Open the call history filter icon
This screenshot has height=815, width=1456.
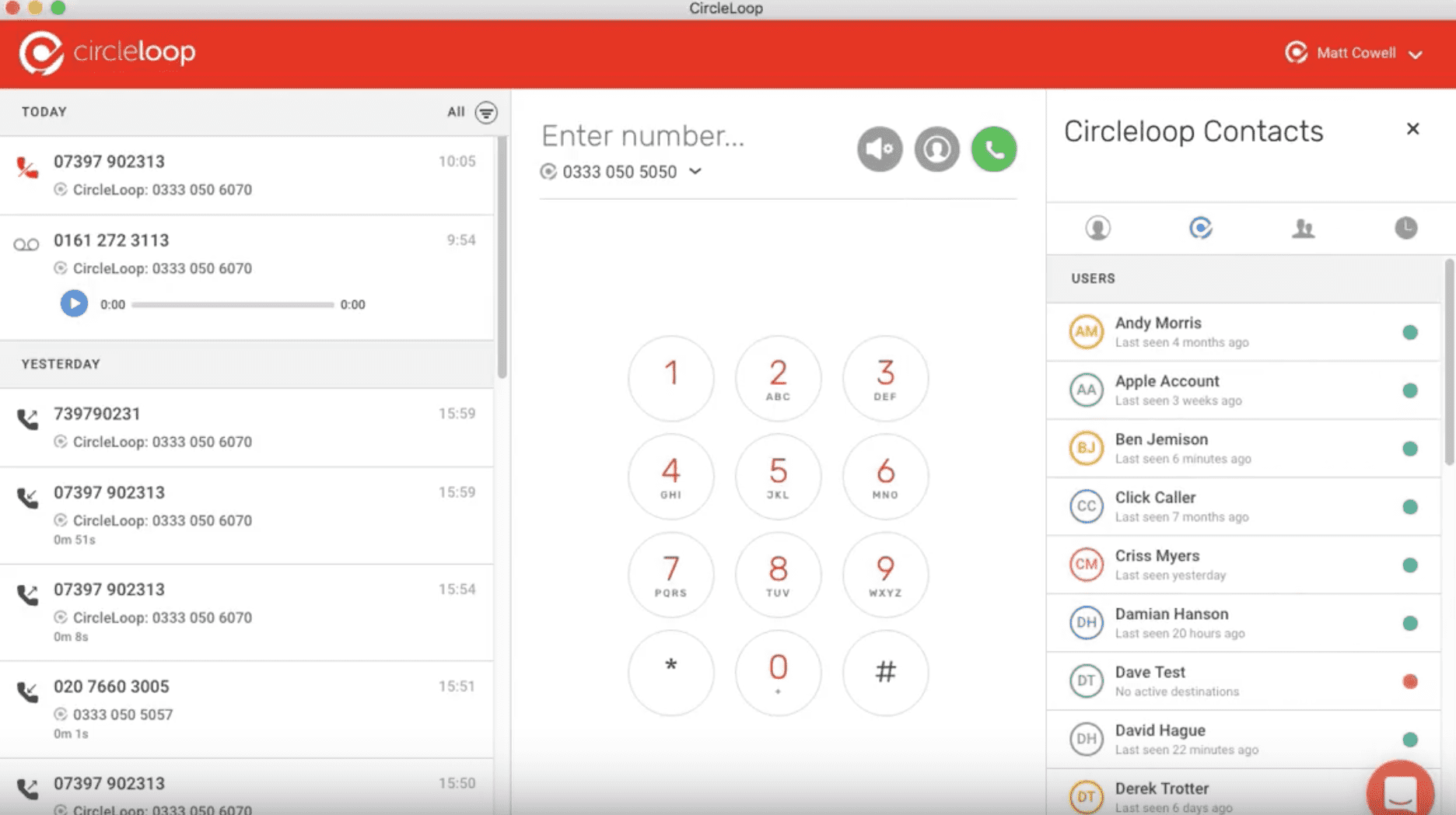[x=486, y=112]
